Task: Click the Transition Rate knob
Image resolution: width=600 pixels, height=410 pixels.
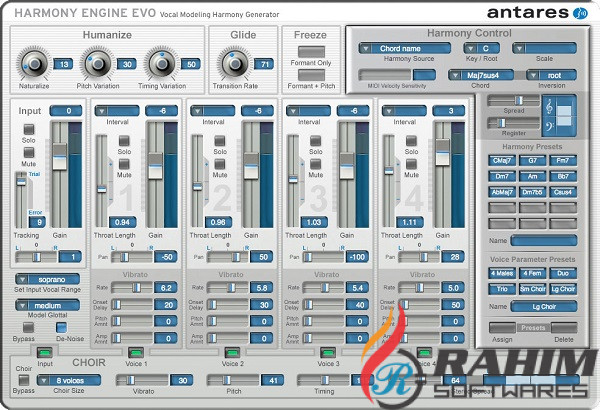Action: tap(235, 64)
